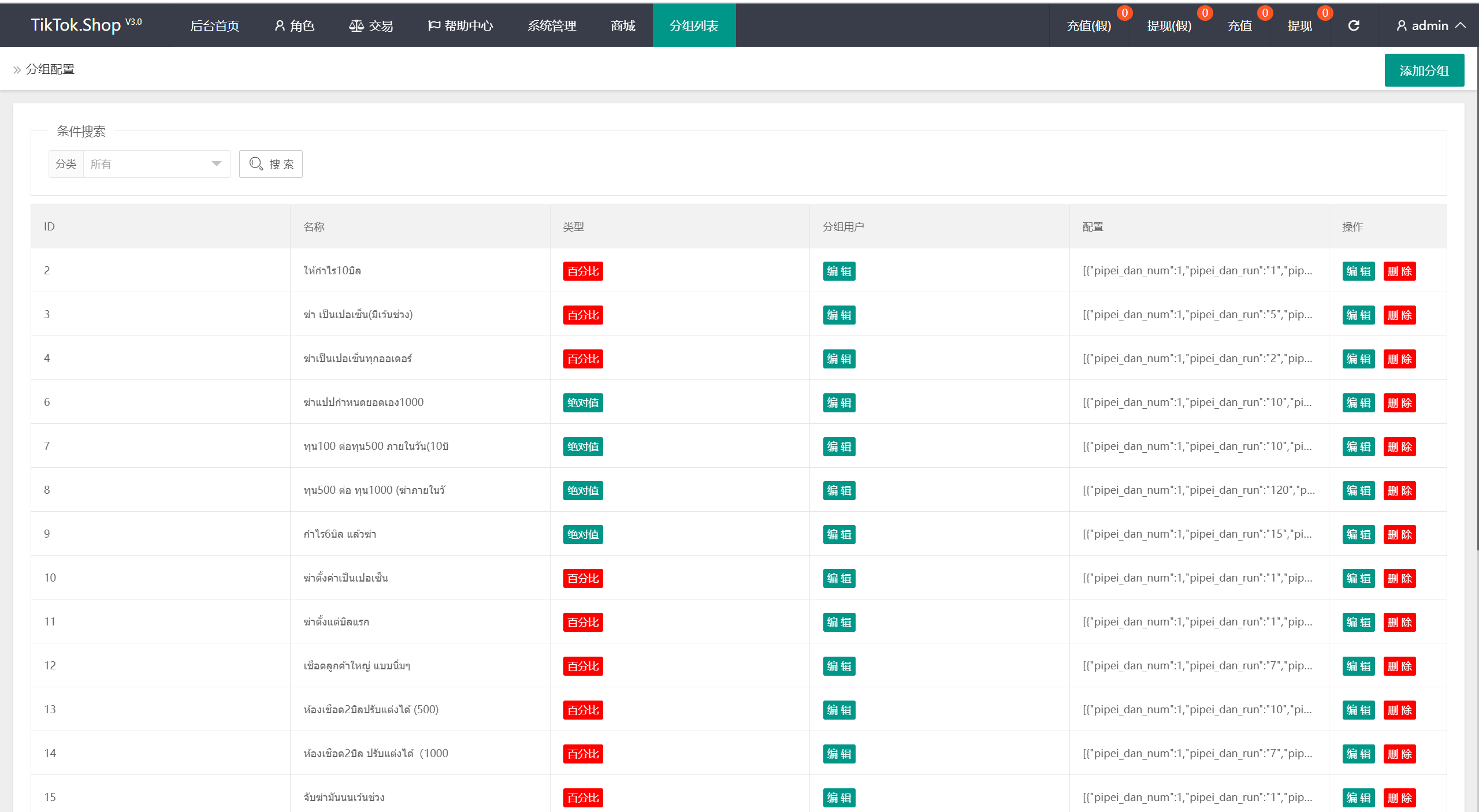Click 绝对值 type tag in row 7
Image resolution: width=1479 pixels, height=812 pixels.
click(x=583, y=446)
